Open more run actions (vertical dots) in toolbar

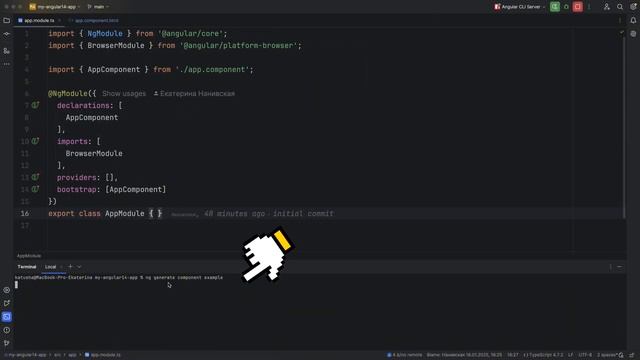(589, 7)
